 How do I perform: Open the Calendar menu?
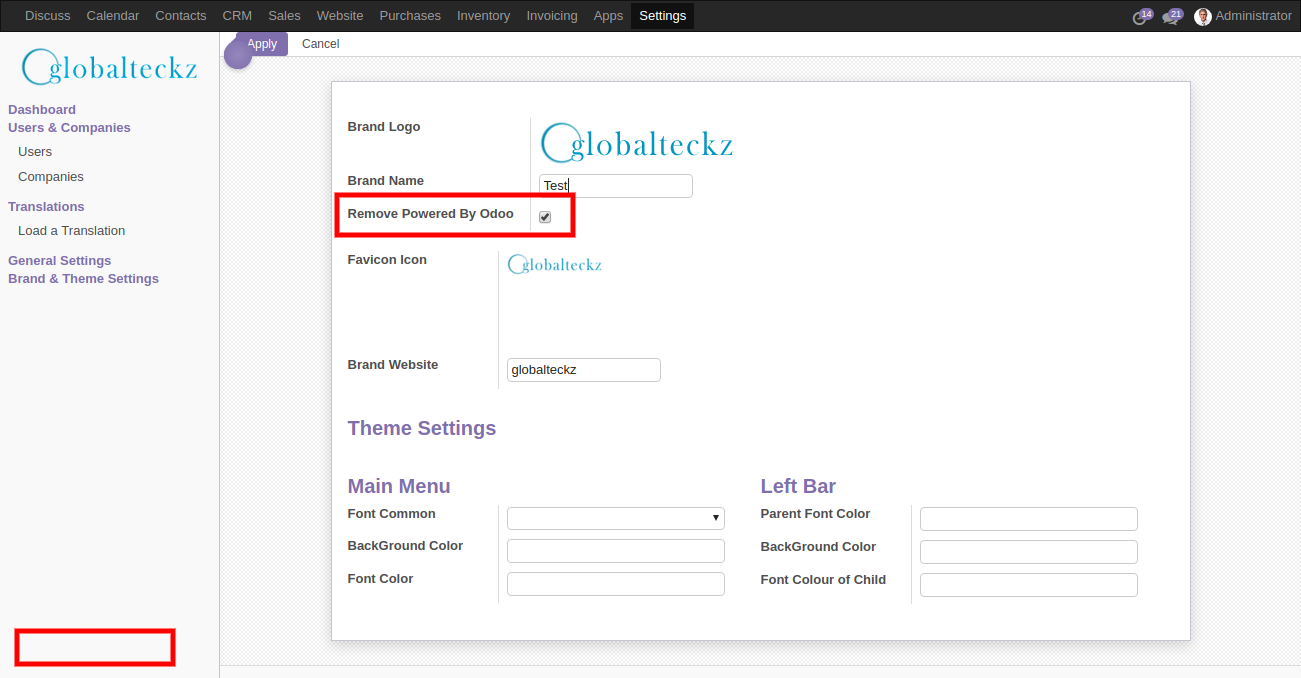[x=113, y=16]
